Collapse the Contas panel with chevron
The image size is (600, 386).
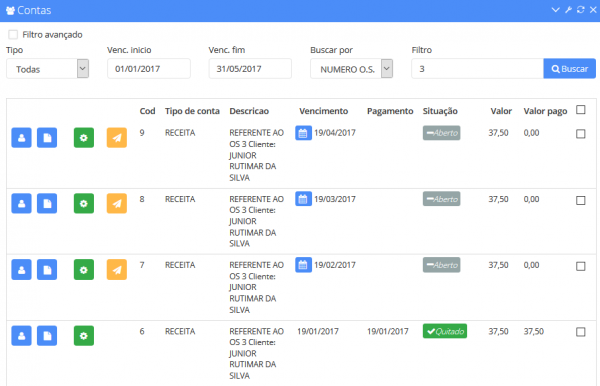[x=555, y=10]
